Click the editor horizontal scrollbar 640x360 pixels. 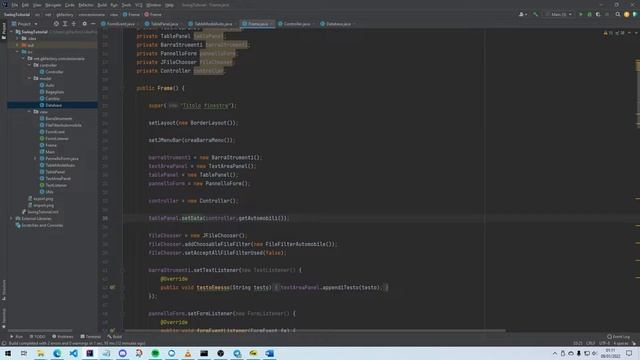coord(314,330)
